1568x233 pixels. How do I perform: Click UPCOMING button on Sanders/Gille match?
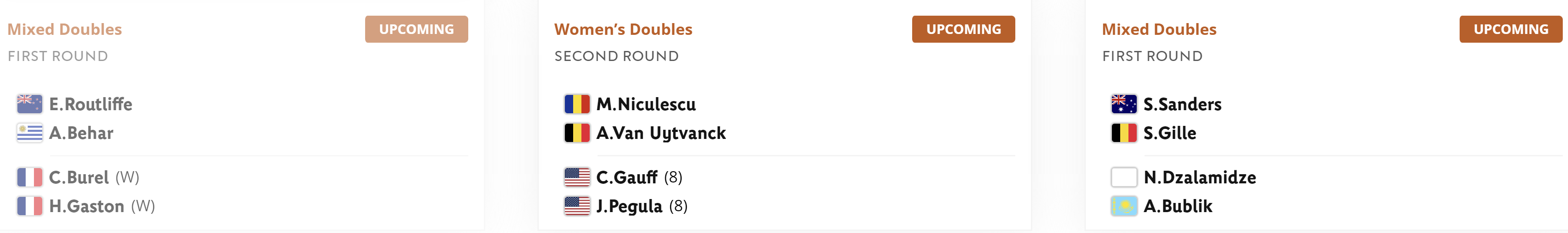click(1511, 29)
